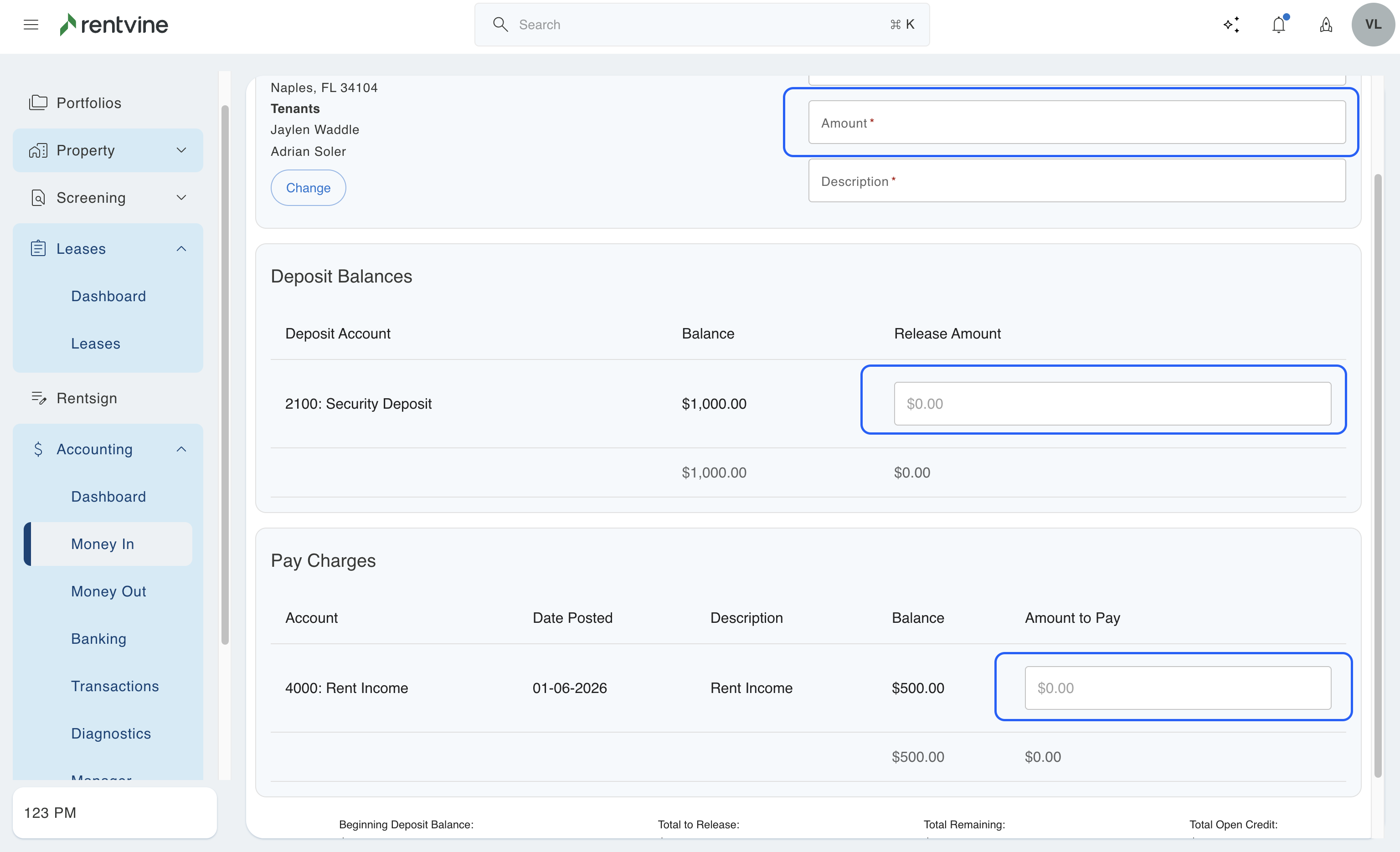Focus the Amount input field
This screenshot has height=852, width=1400.
pos(1077,123)
